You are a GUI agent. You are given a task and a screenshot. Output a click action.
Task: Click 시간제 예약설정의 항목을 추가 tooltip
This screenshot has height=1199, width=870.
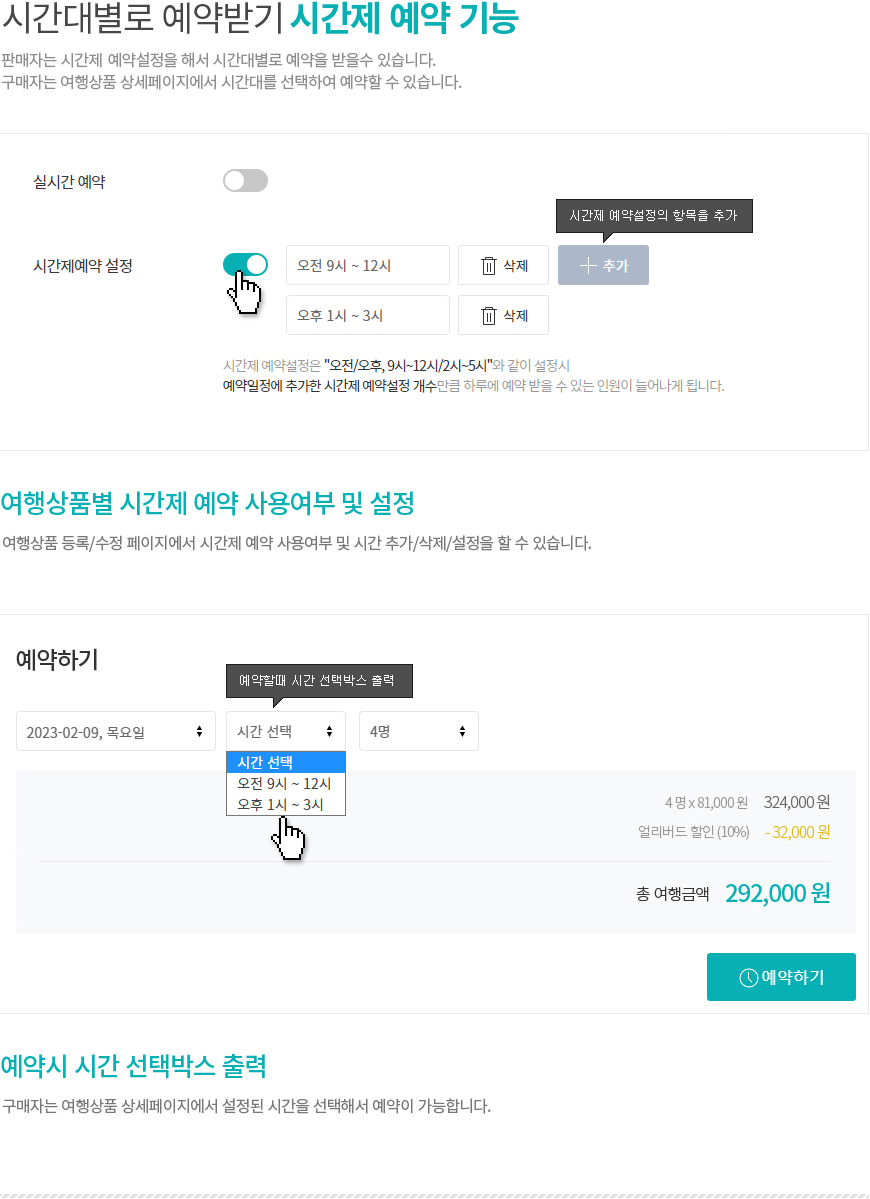(x=654, y=216)
